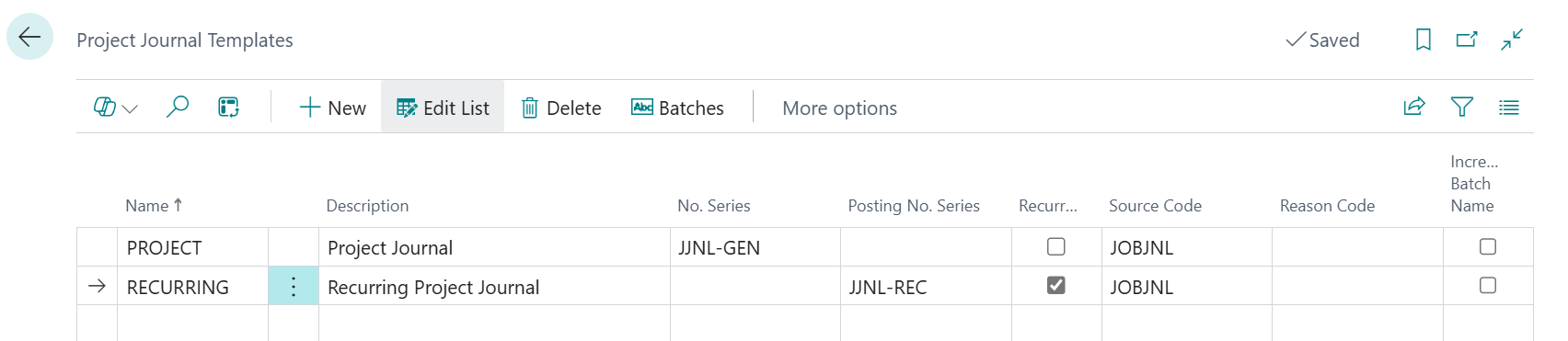Open More options menu

(839, 108)
